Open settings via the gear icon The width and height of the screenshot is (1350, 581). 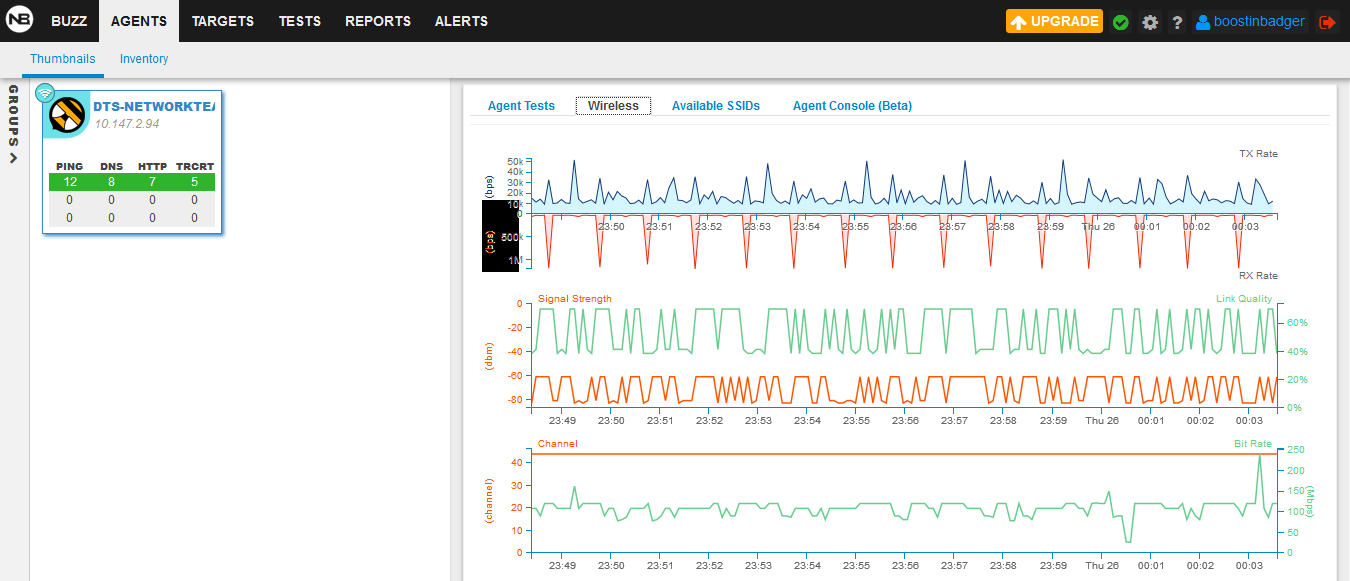coord(1150,22)
